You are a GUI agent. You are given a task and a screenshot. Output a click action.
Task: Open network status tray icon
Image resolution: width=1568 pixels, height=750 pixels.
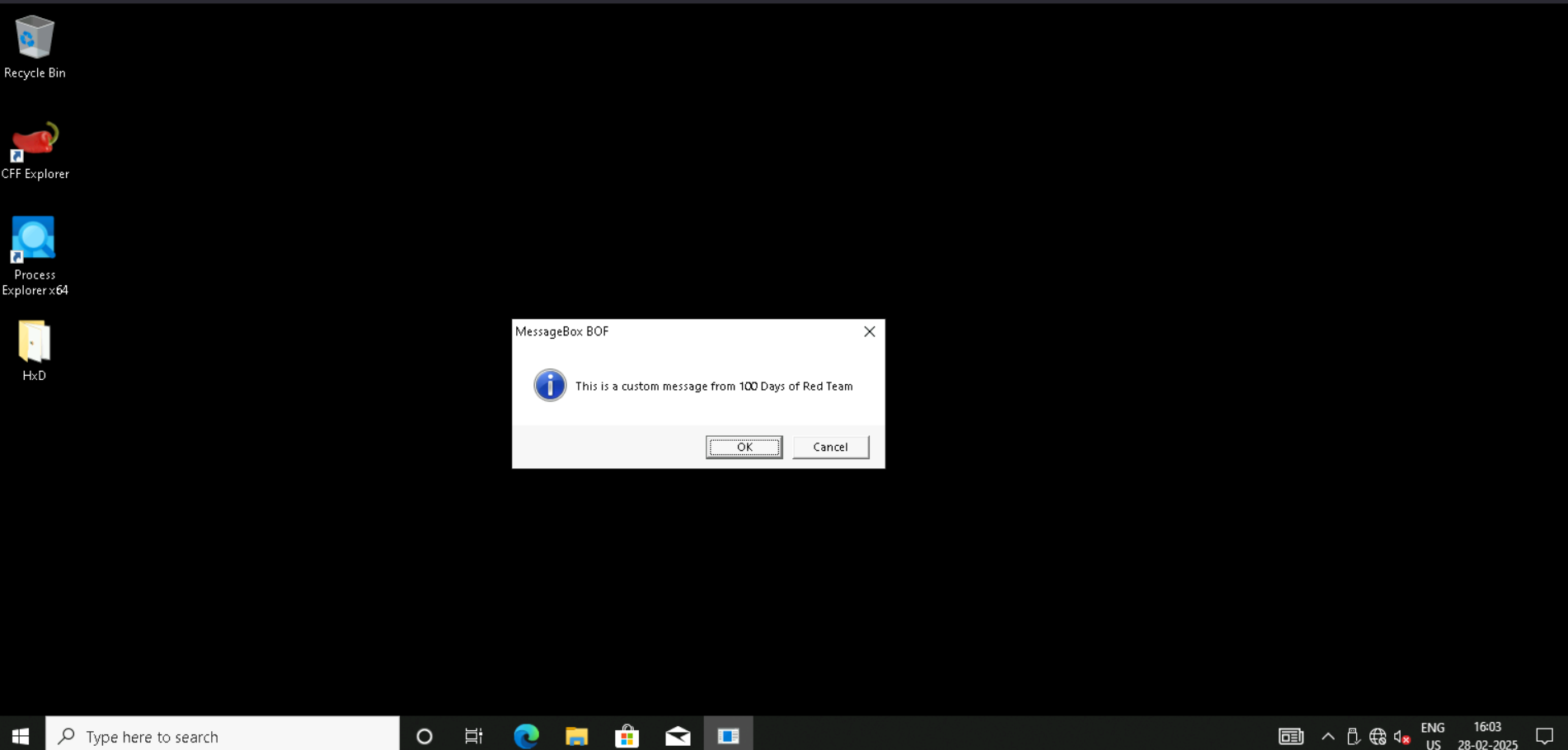1378,736
